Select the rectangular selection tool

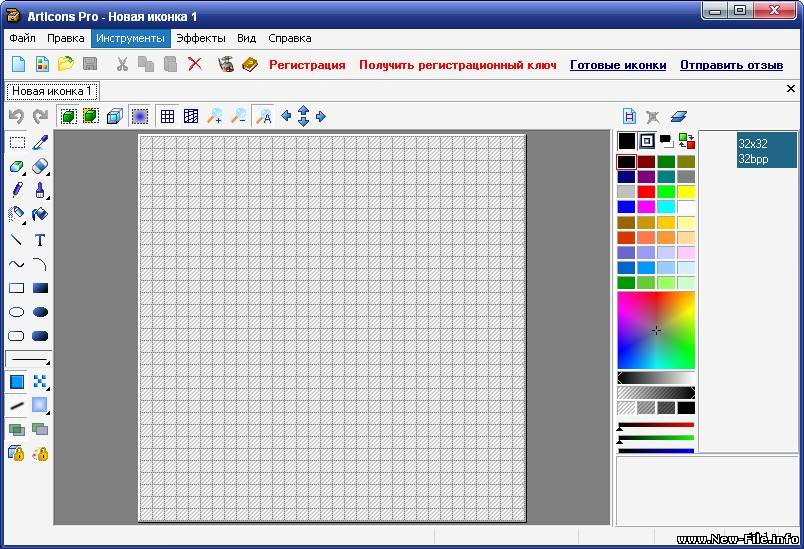click(17, 143)
